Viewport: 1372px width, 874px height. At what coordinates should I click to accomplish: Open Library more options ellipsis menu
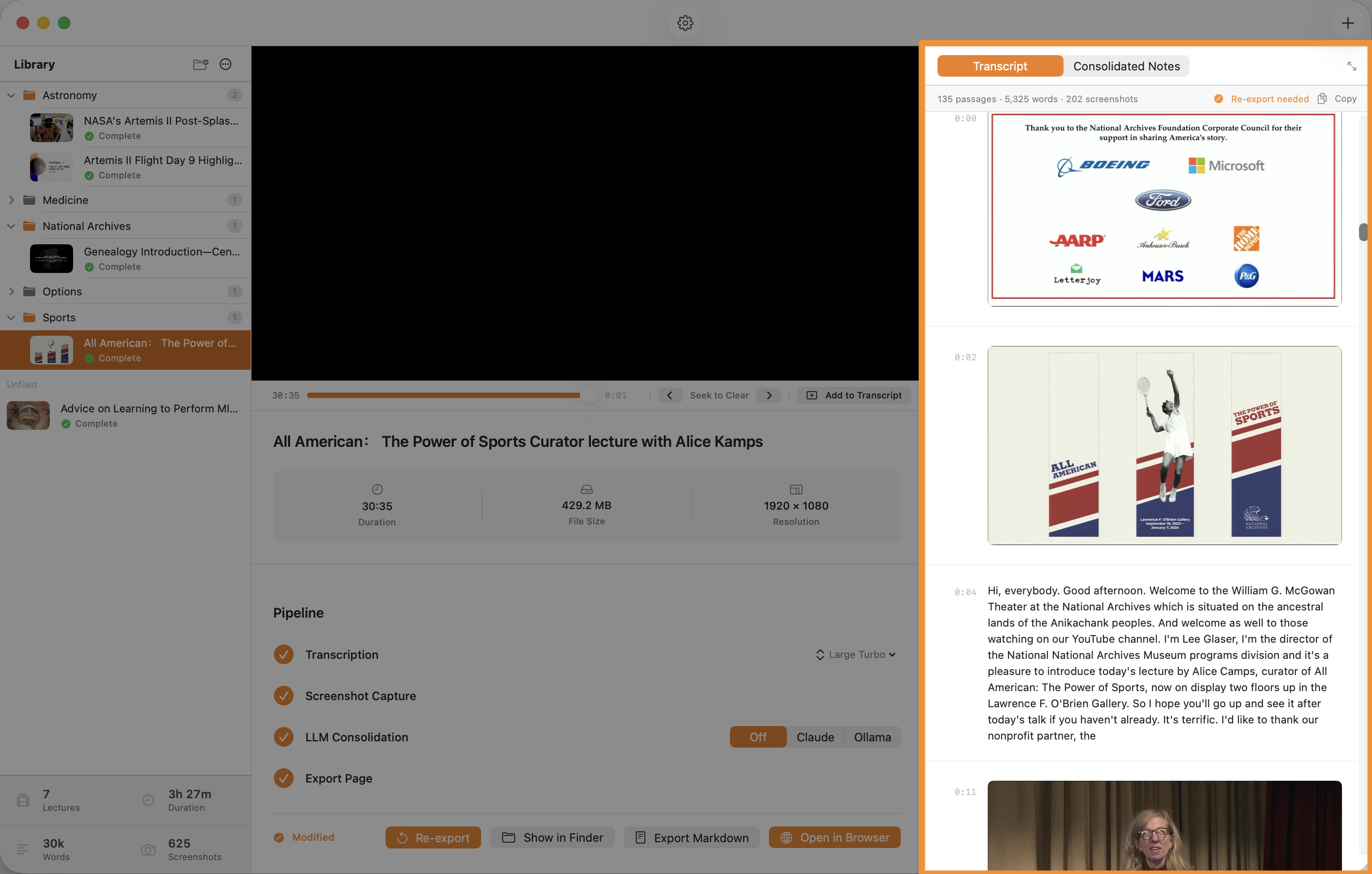pos(226,65)
